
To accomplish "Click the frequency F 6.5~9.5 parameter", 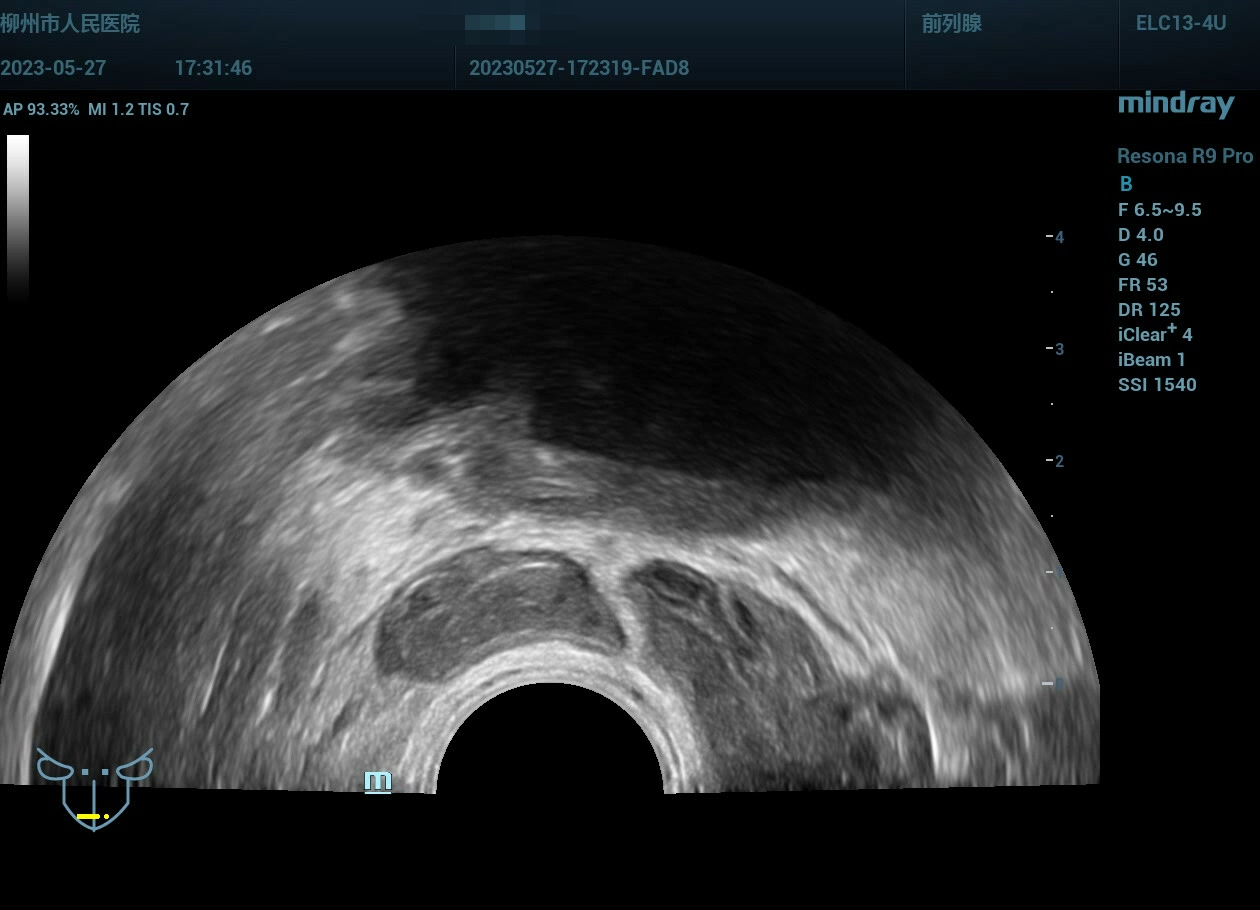I will (x=1159, y=210).
